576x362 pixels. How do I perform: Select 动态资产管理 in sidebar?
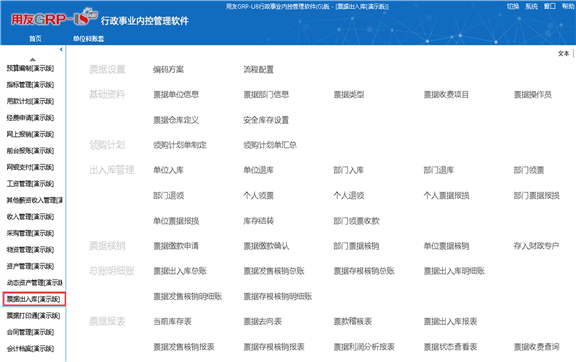35,283
